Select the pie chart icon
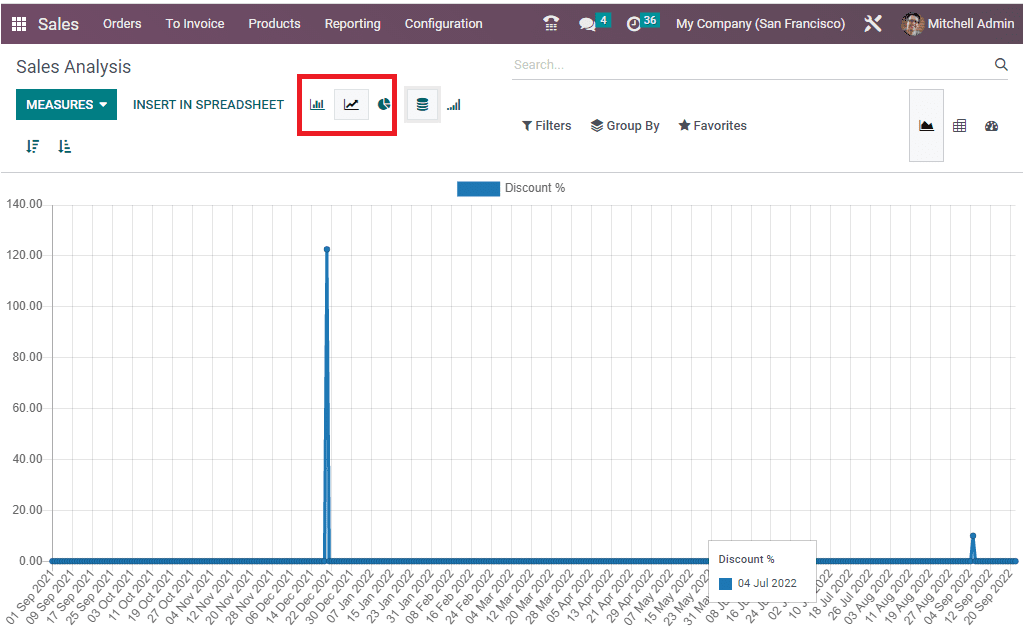The height and width of the screenshot is (629, 1024). [x=384, y=104]
